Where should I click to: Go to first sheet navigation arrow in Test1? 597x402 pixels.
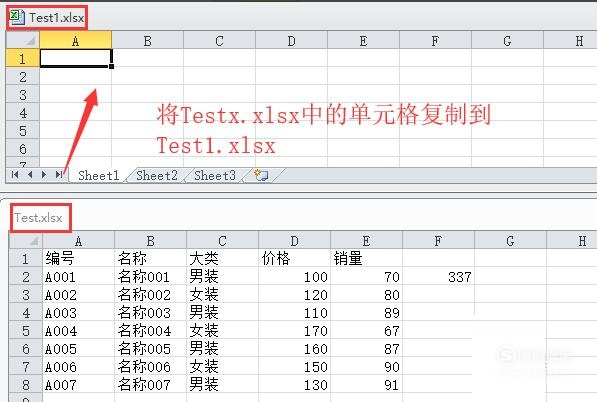[x=15, y=175]
